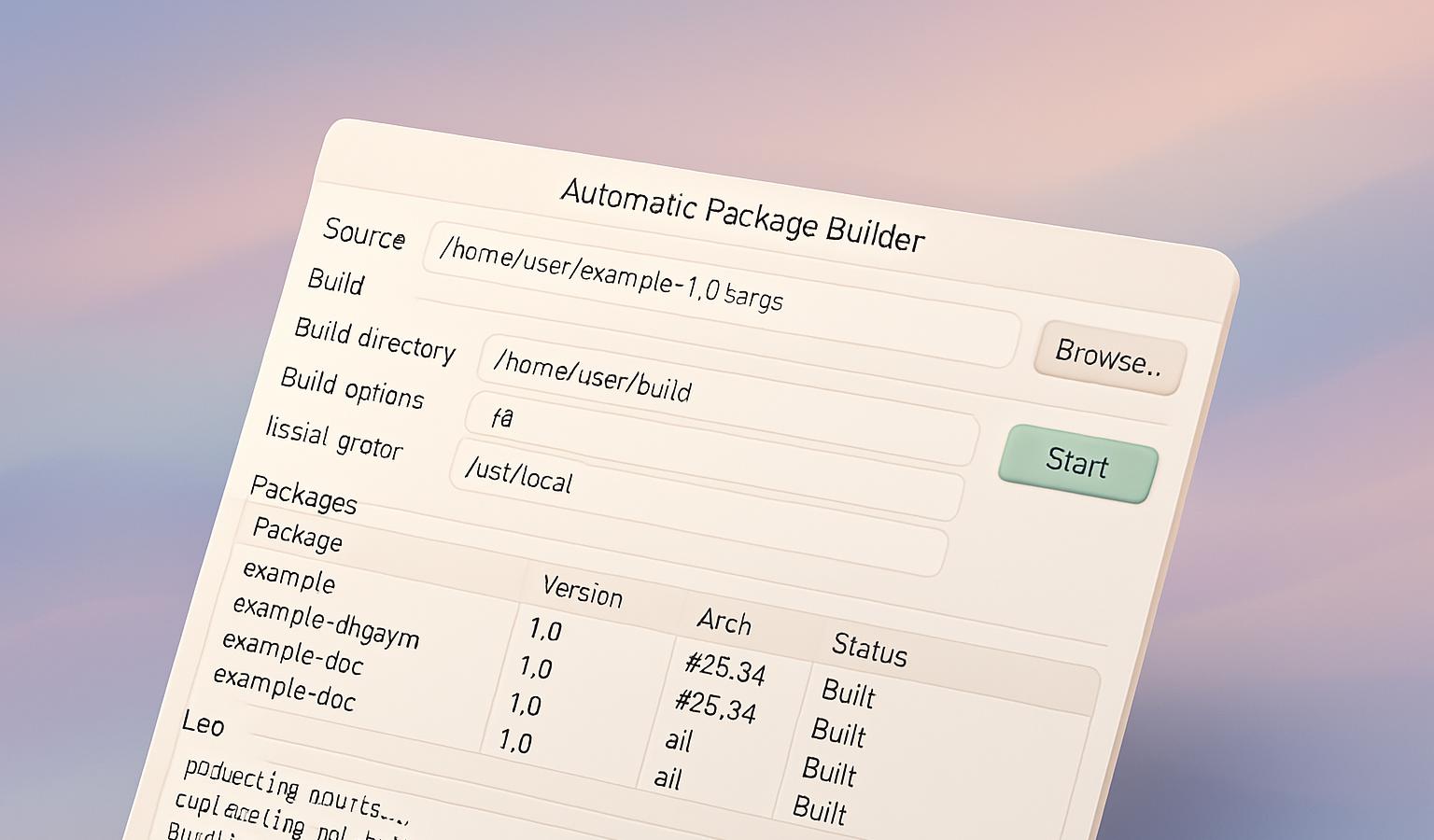Focus the Source path input field
Screen dimensions: 1434x840
[720, 295]
